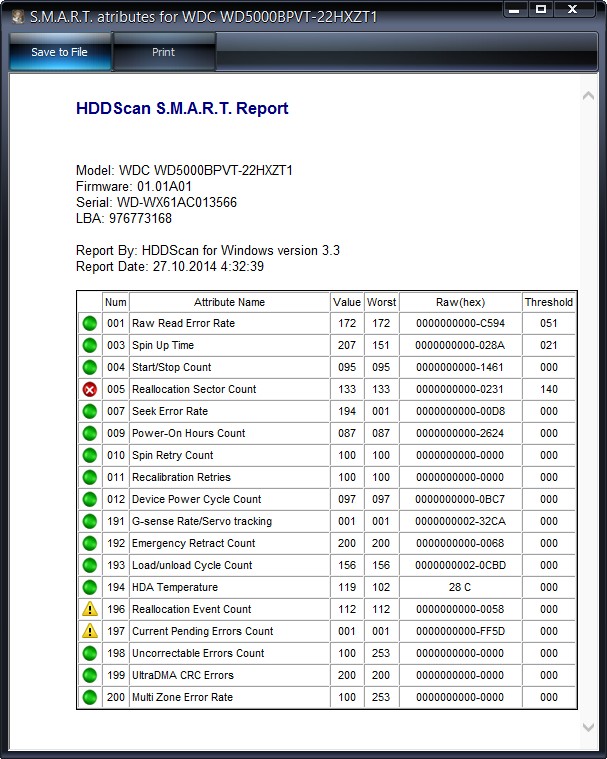Save the S.M.A.R.T. report to file
The width and height of the screenshot is (607, 759).
click(x=60, y=52)
